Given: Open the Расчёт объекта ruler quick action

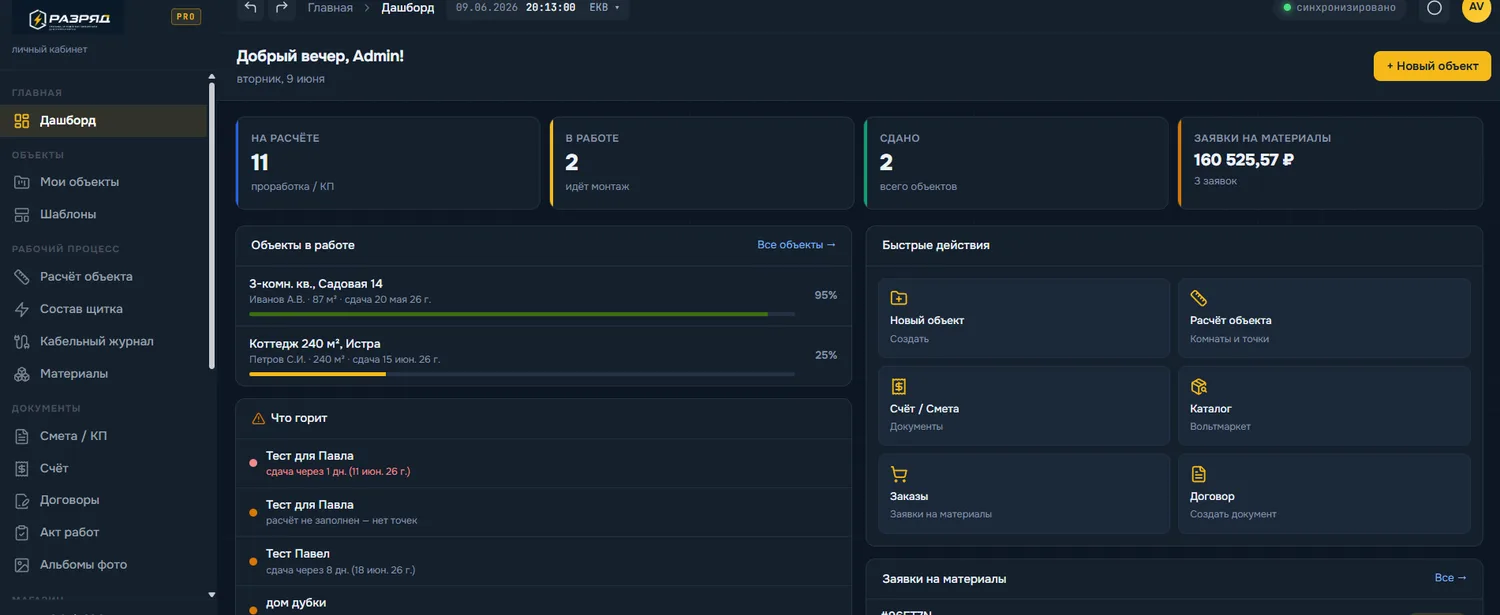Looking at the screenshot, I should [x=1324, y=318].
